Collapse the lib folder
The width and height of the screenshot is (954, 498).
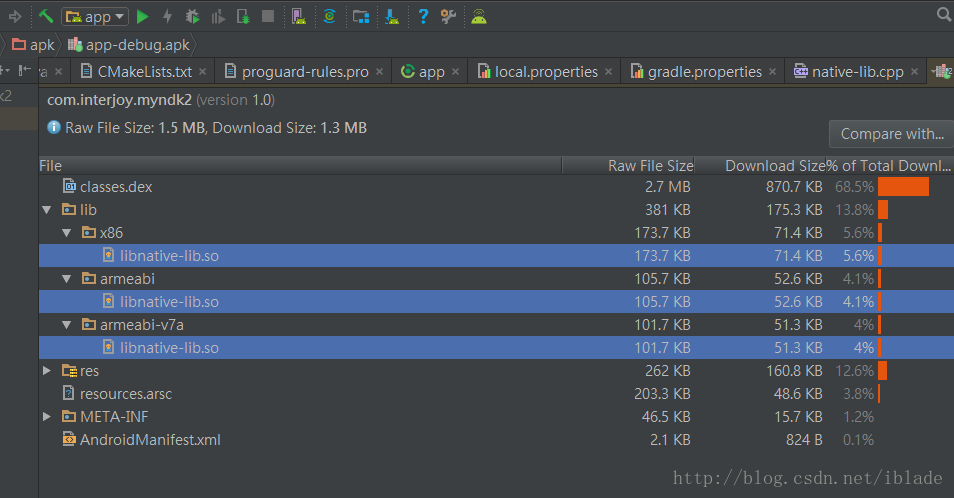(x=46, y=210)
